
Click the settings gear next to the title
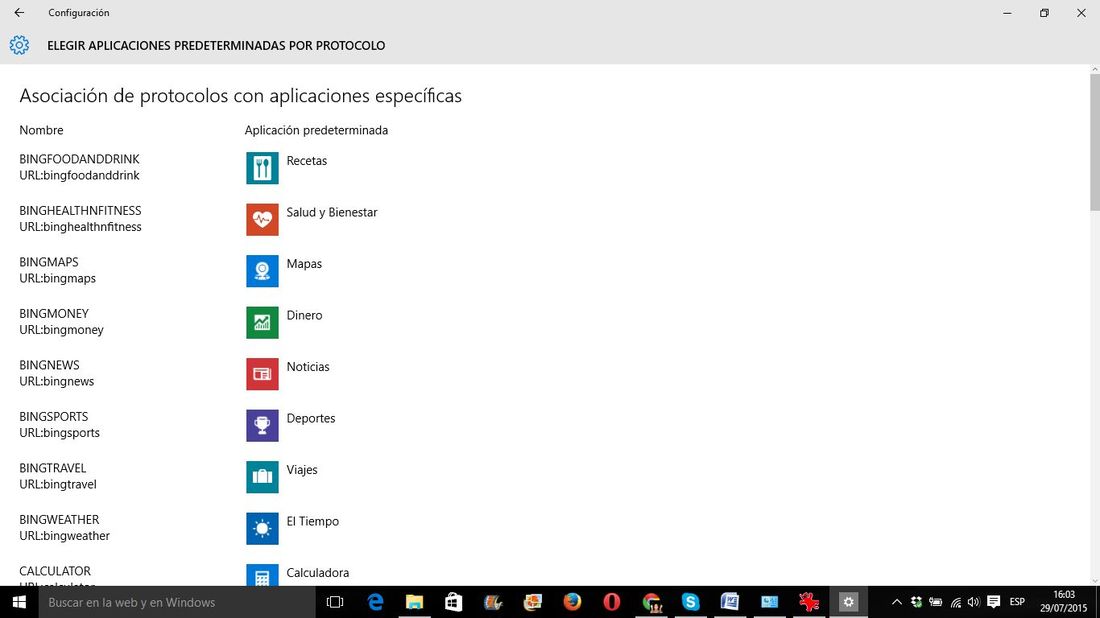click(19, 45)
